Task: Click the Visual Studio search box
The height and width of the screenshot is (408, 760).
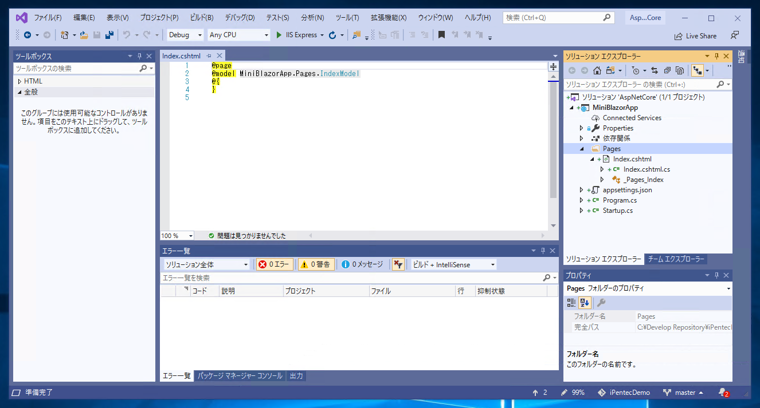Action: [558, 17]
